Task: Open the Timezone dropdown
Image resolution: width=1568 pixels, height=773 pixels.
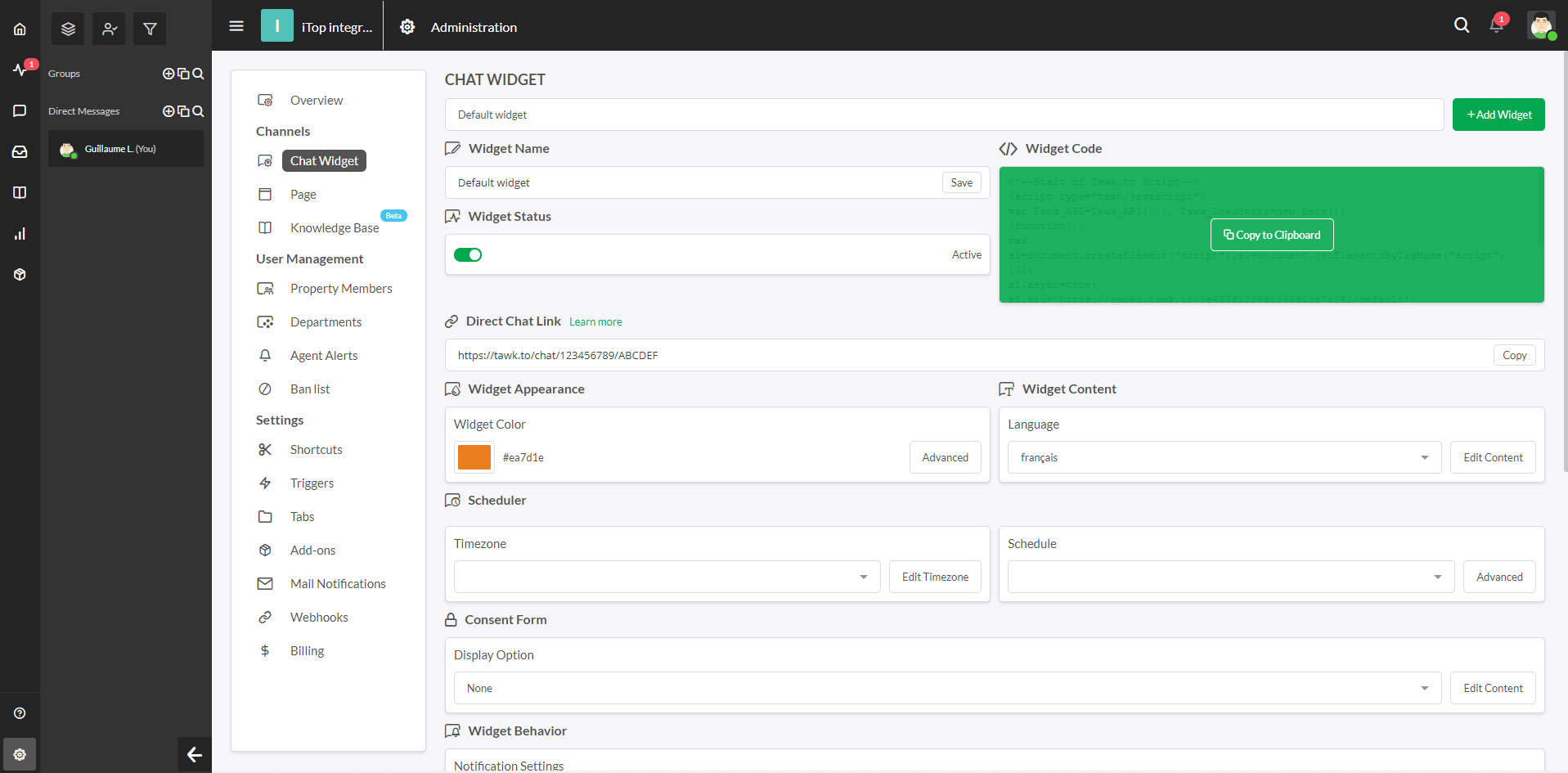Action: [x=667, y=578]
